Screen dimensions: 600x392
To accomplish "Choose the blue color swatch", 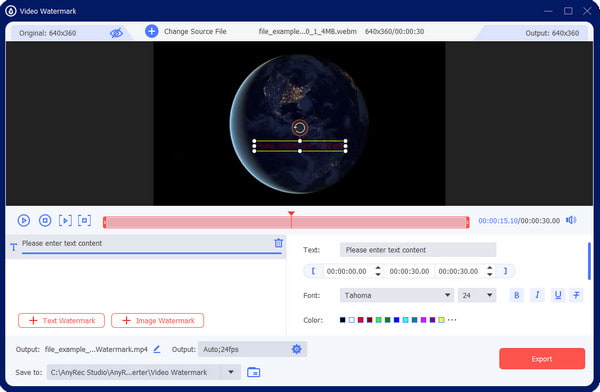I will [x=396, y=320].
